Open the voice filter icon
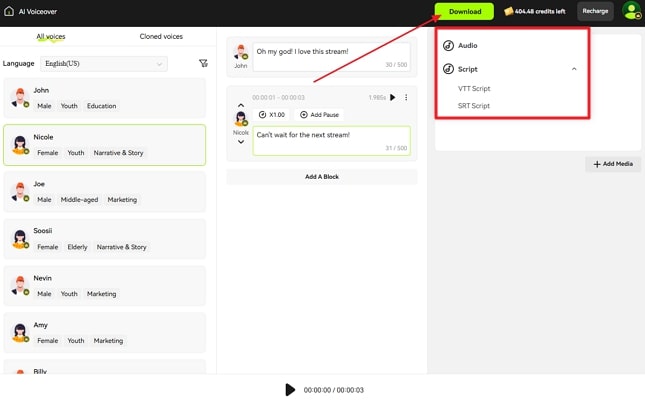This screenshot has height=400, width=645. click(203, 63)
